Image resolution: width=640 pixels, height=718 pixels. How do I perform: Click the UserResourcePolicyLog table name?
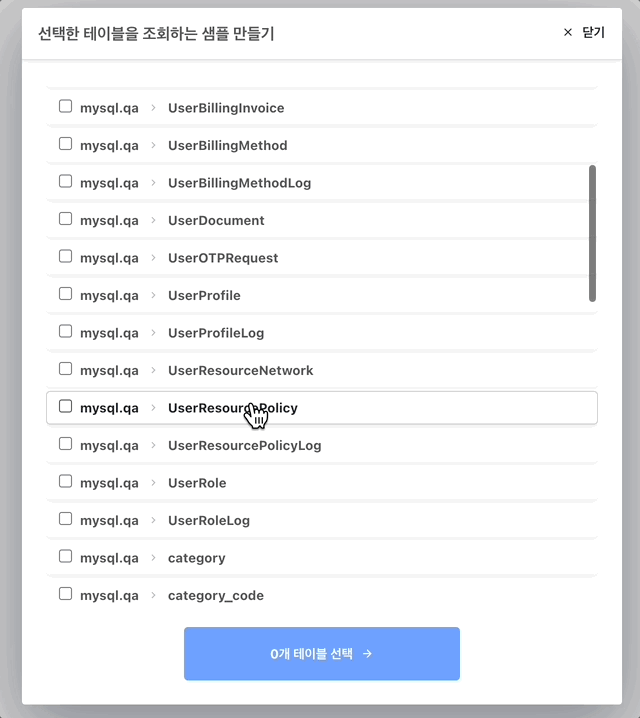coord(244,445)
